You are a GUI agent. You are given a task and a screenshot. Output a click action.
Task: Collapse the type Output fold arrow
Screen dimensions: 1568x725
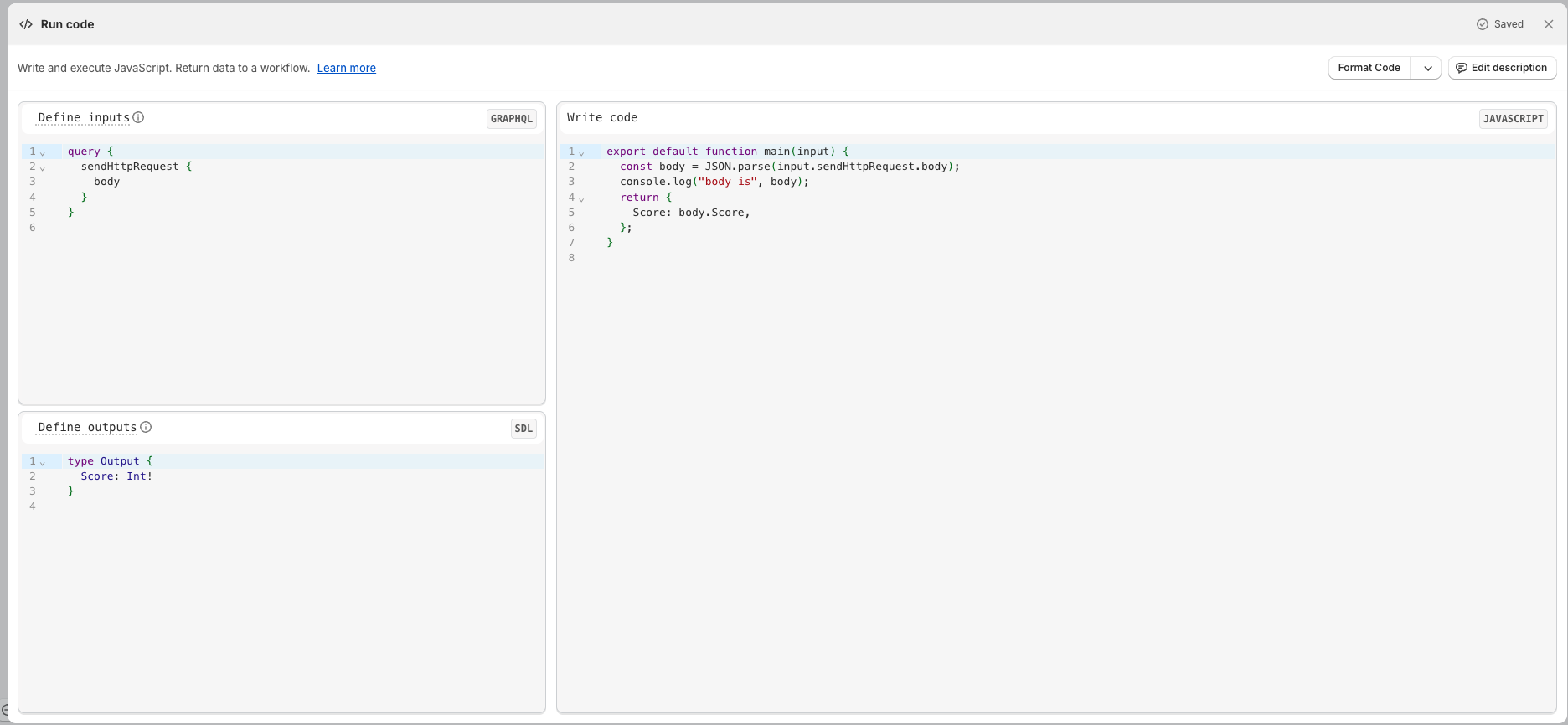[x=43, y=462]
